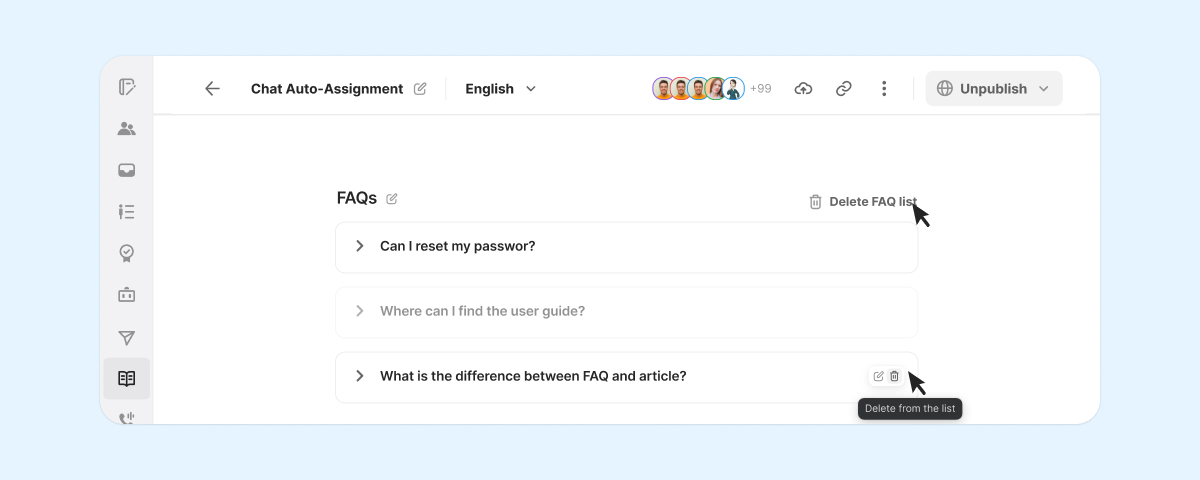The width and height of the screenshot is (1200, 480).
Task: Open the three-dot more options menu
Action: tap(884, 89)
